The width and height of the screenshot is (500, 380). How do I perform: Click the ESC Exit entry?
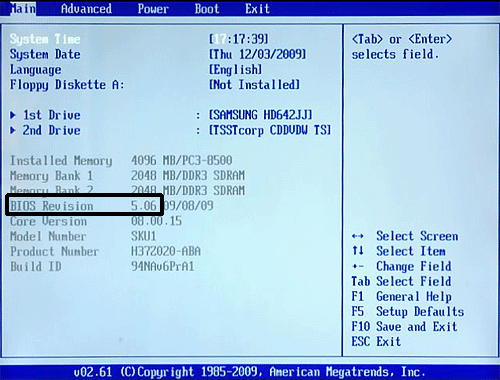376,342
